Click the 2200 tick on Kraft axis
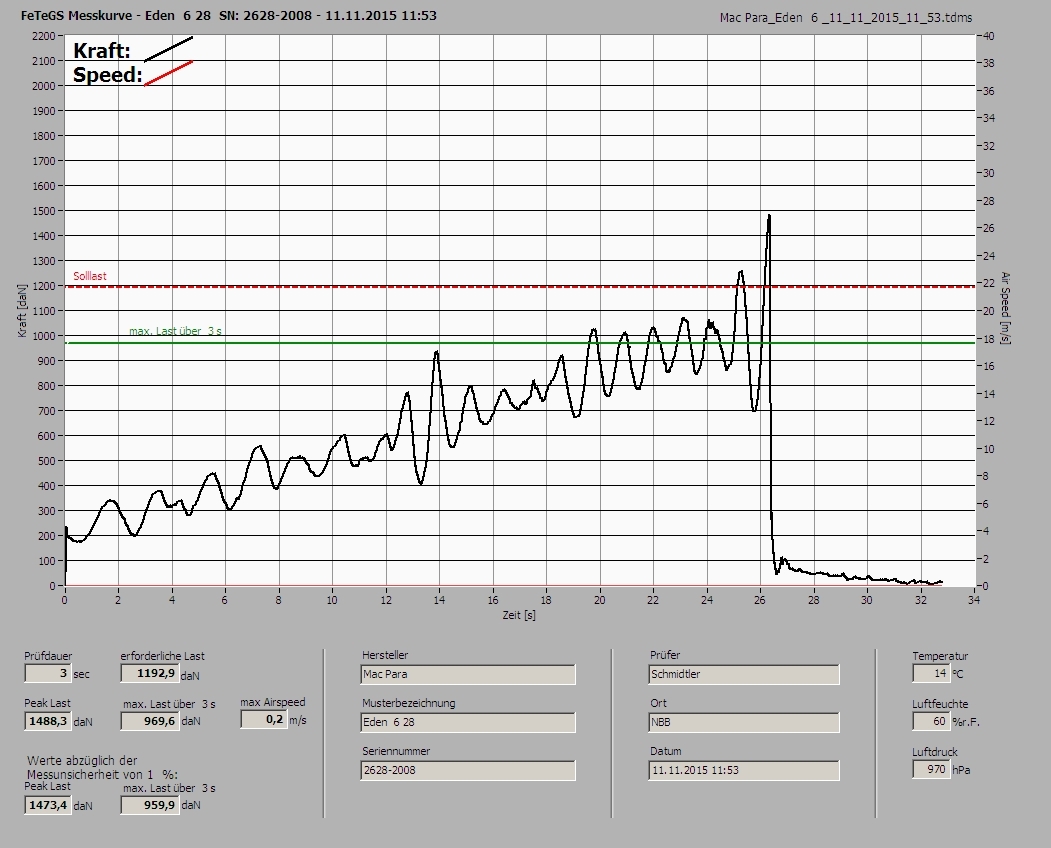1051x848 pixels. [x=43, y=36]
